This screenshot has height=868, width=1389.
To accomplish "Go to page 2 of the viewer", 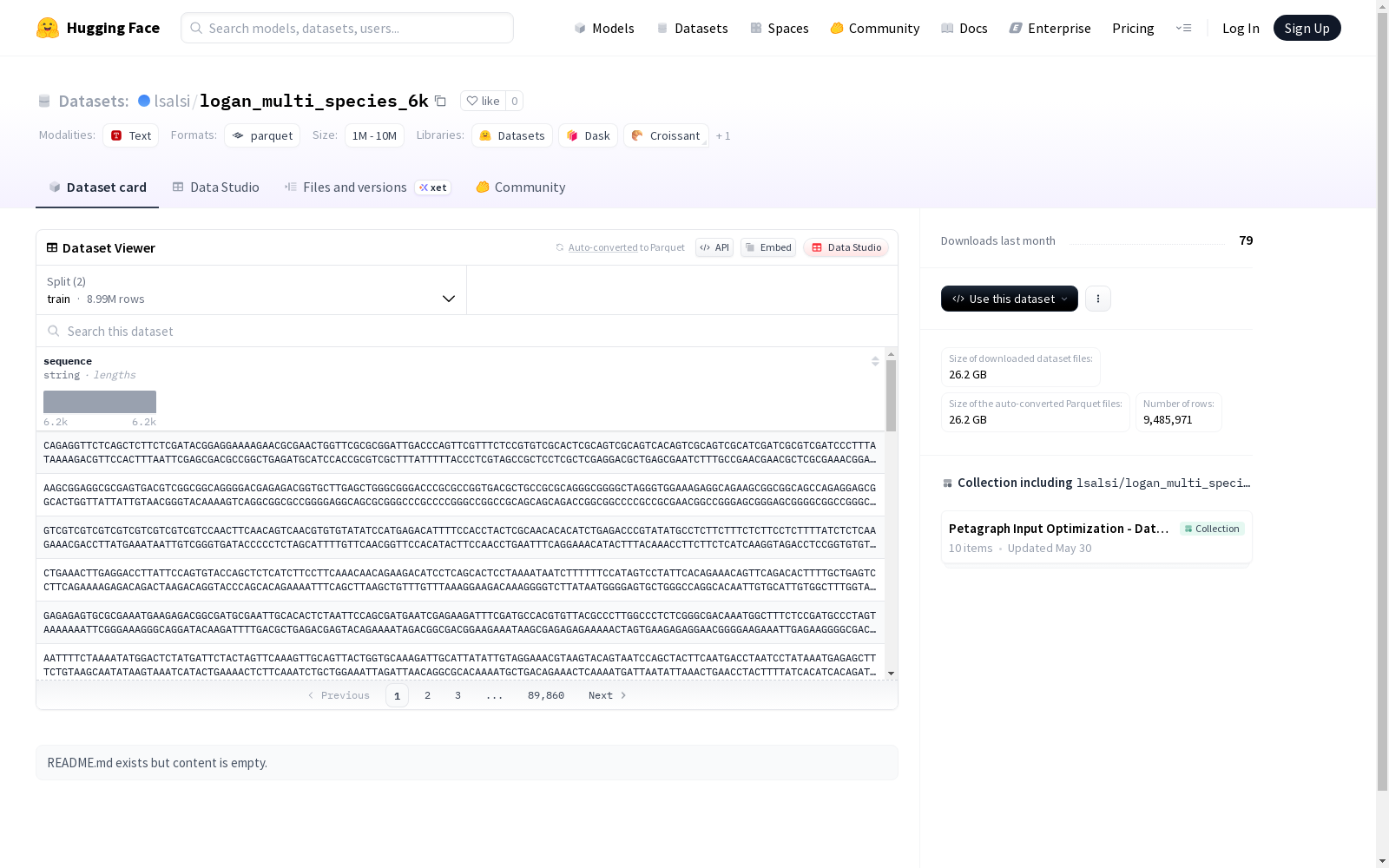I will tap(427, 695).
